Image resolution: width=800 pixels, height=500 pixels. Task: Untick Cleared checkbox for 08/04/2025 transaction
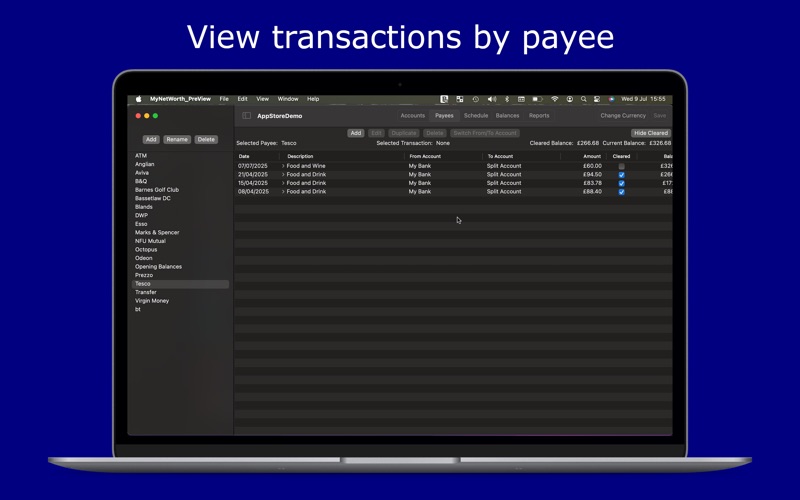point(621,192)
